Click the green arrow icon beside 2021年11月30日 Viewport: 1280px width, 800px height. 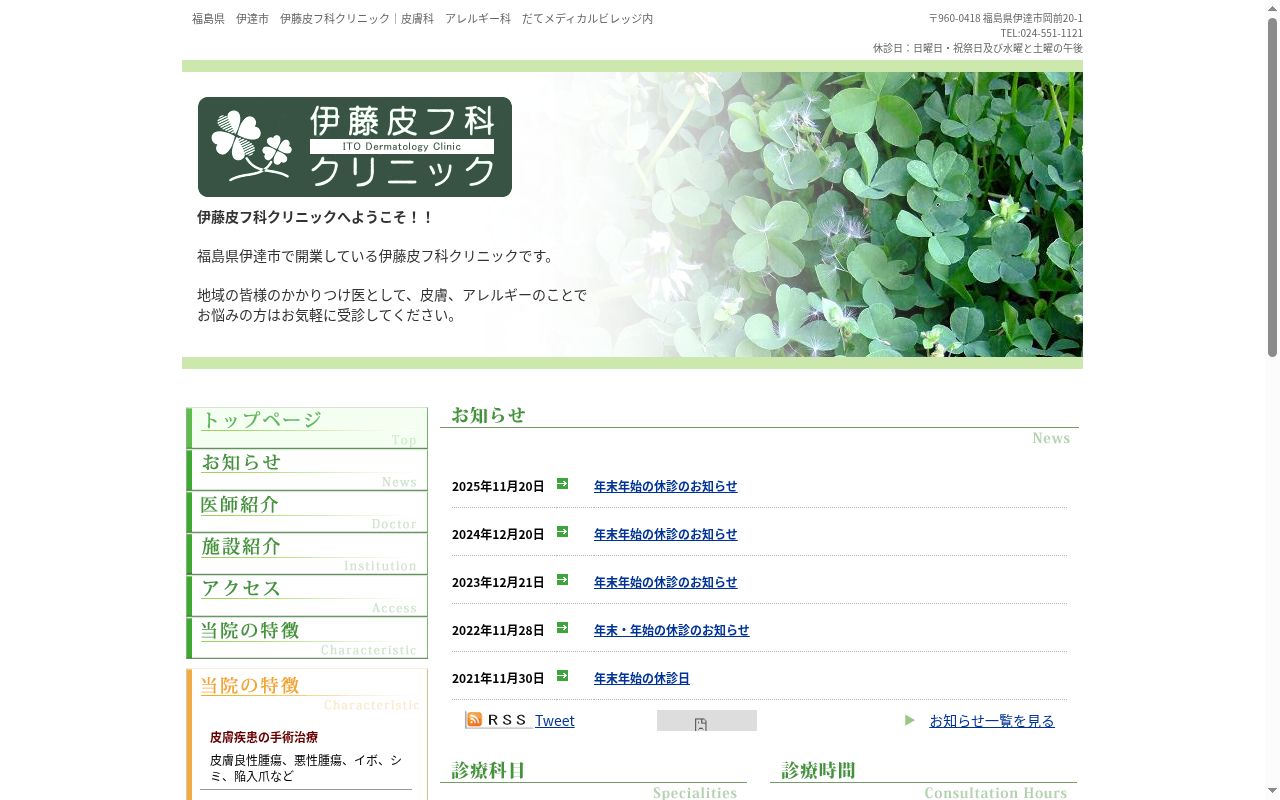pyautogui.click(x=562, y=676)
